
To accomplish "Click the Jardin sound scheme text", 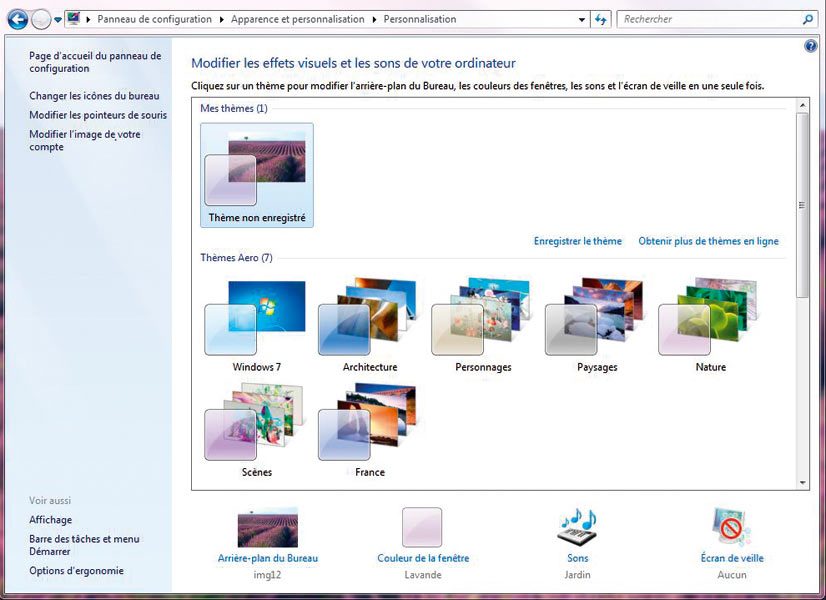I will click(577, 575).
